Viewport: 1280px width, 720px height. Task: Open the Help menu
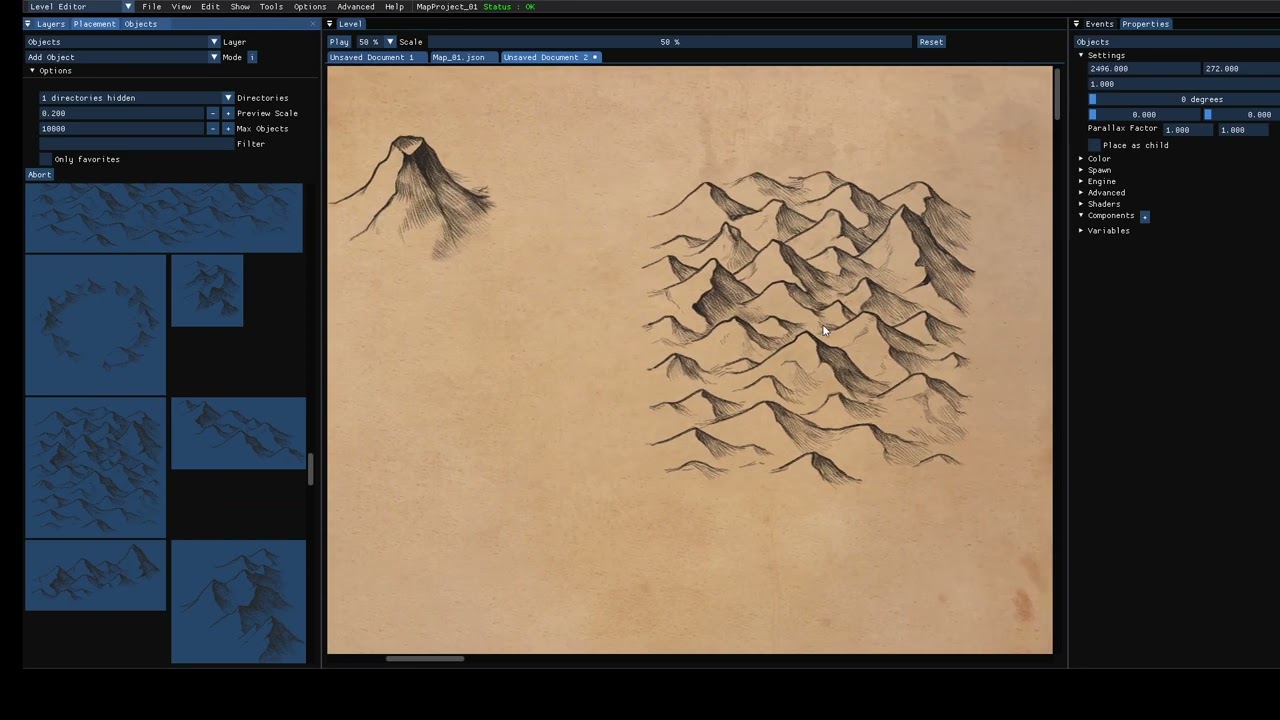(x=394, y=7)
